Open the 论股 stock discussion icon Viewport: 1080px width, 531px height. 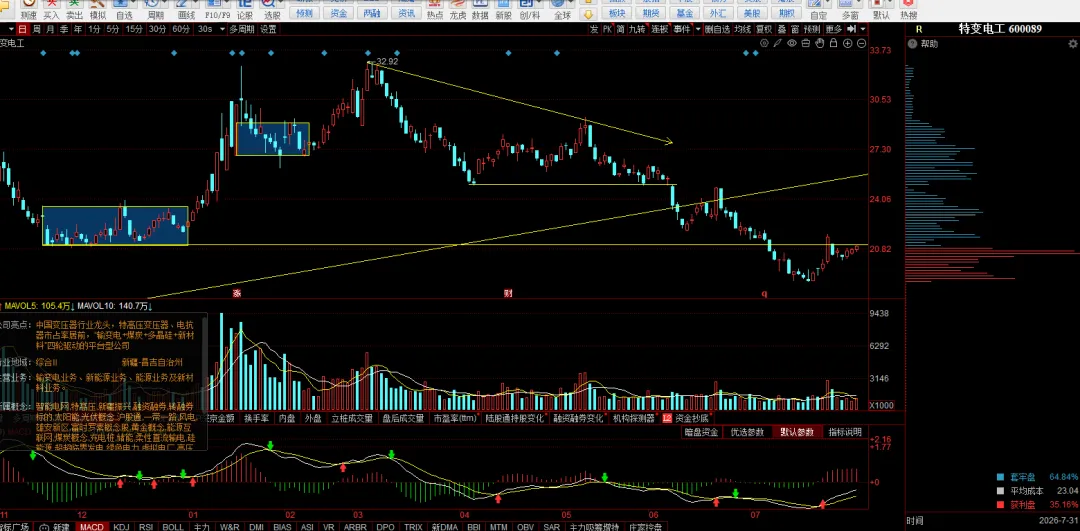[x=245, y=9]
